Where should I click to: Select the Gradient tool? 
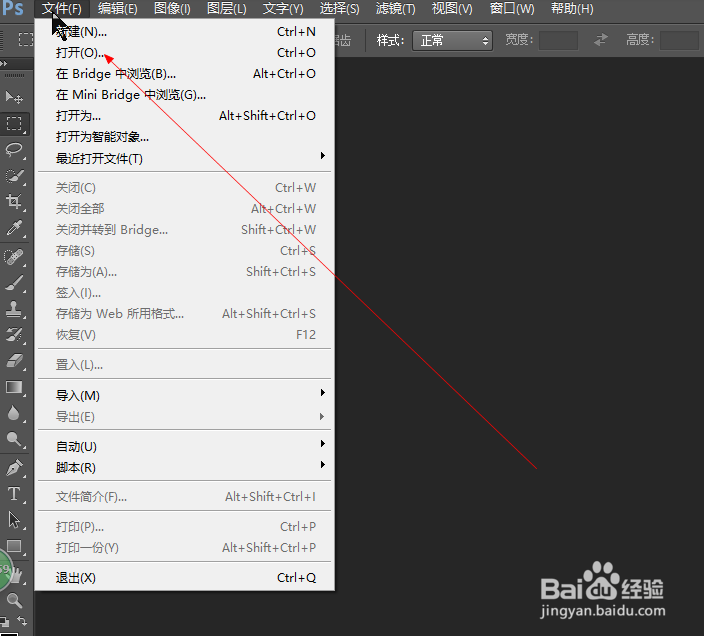pyautogui.click(x=14, y=387)
